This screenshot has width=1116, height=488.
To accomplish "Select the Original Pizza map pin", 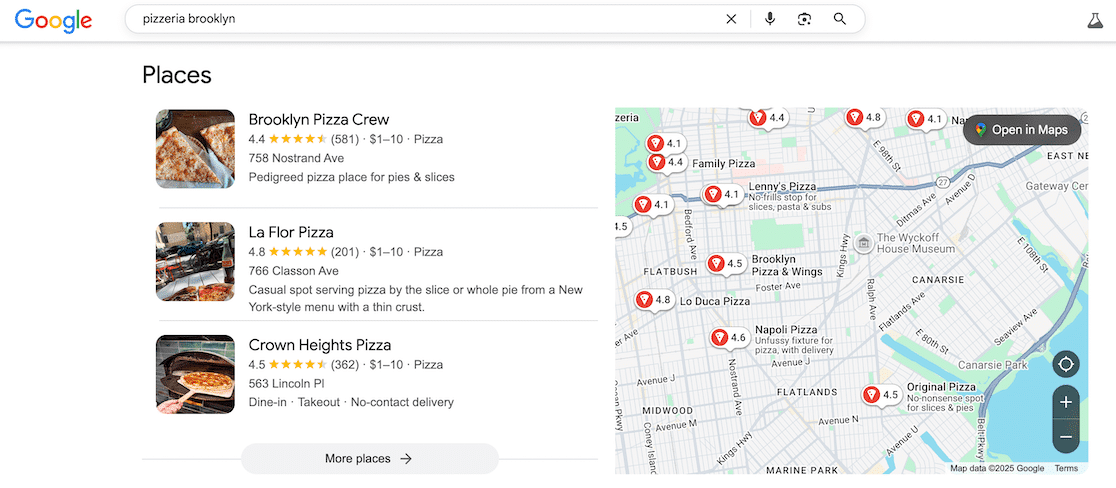I will pyautogui.click(x=872, y=394).
